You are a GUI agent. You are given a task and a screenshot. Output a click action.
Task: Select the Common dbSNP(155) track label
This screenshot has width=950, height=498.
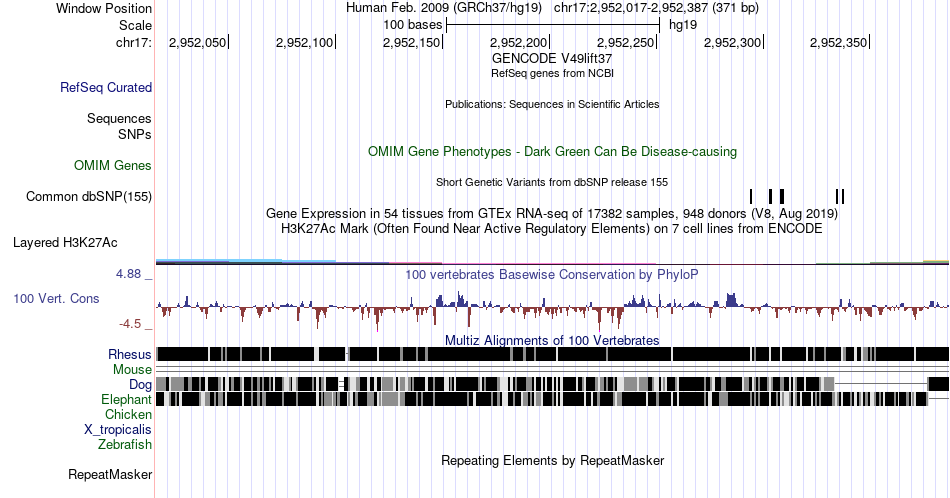coord(89,196)
